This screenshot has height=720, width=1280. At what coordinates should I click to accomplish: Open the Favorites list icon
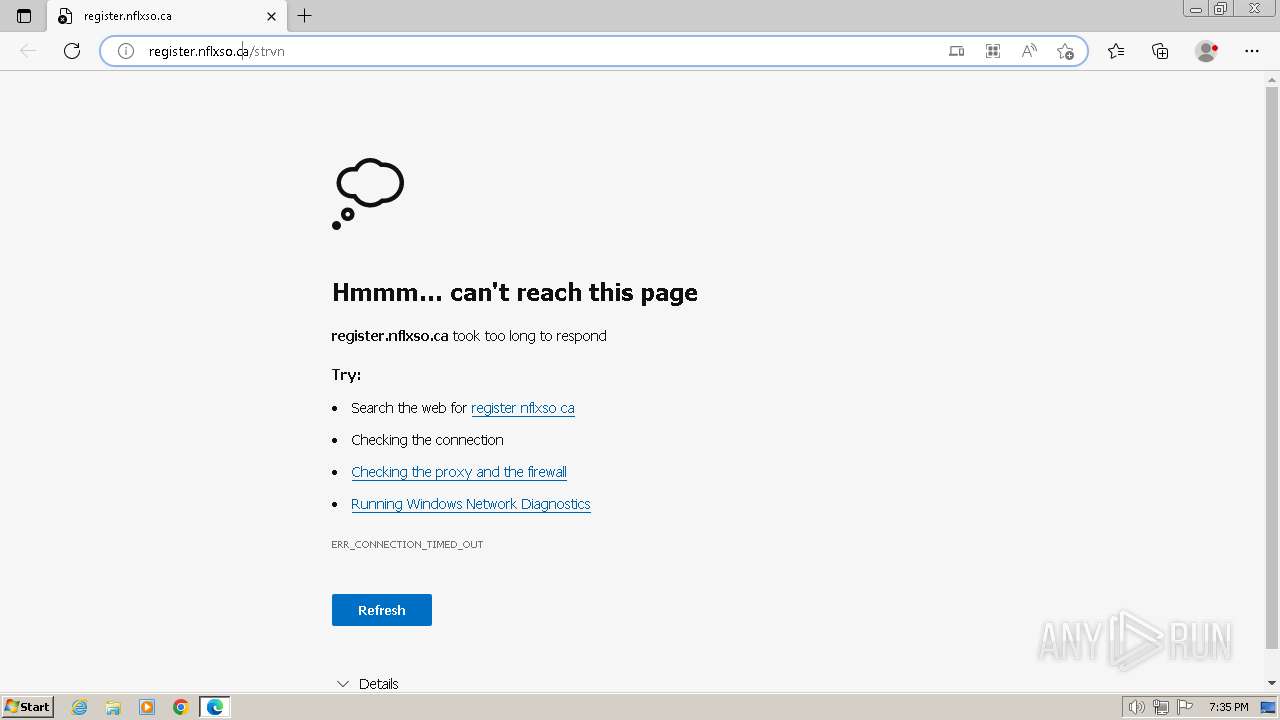pyautogui.click(x=1116, y=51)
